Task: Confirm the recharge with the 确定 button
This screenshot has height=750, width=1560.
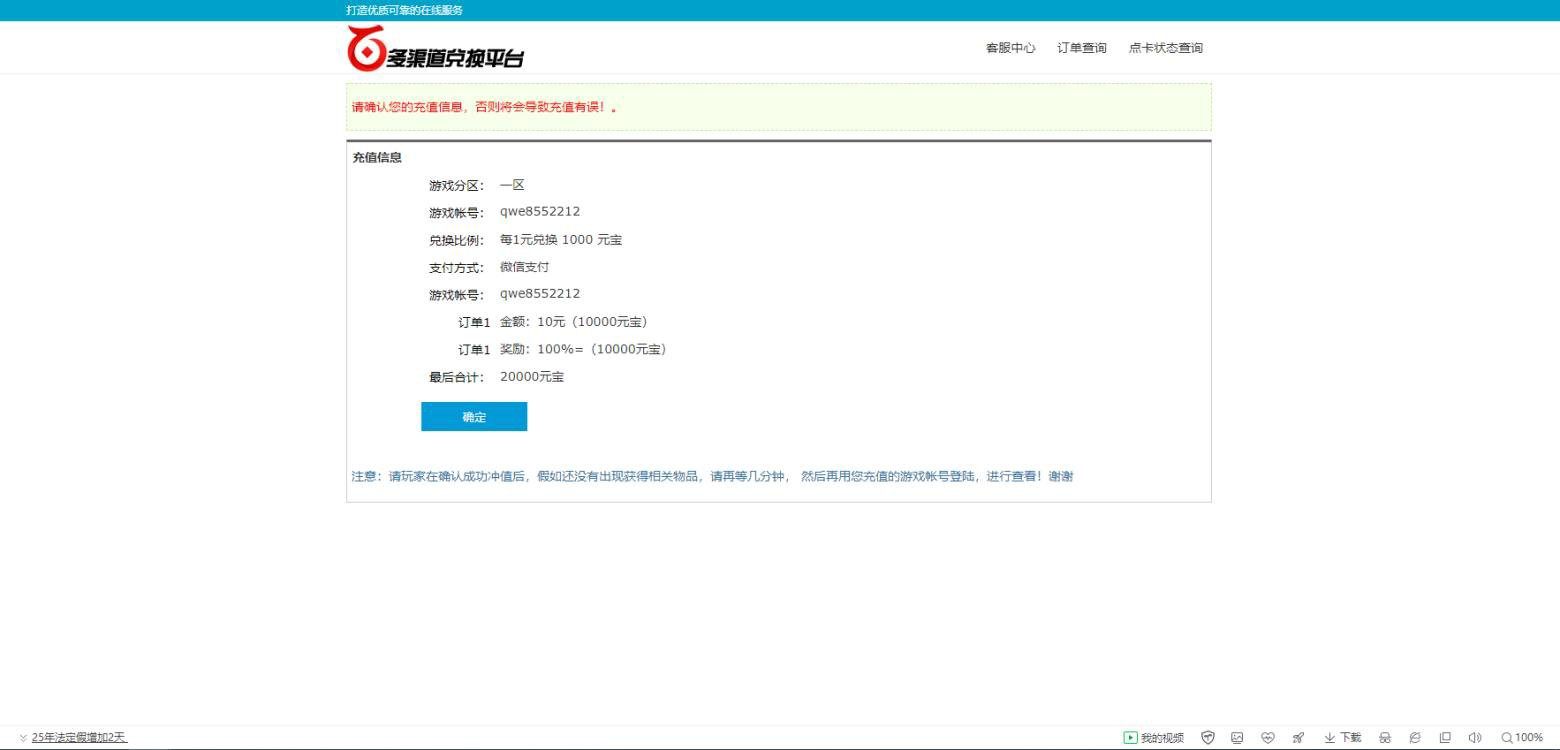Action: point(474,417)
